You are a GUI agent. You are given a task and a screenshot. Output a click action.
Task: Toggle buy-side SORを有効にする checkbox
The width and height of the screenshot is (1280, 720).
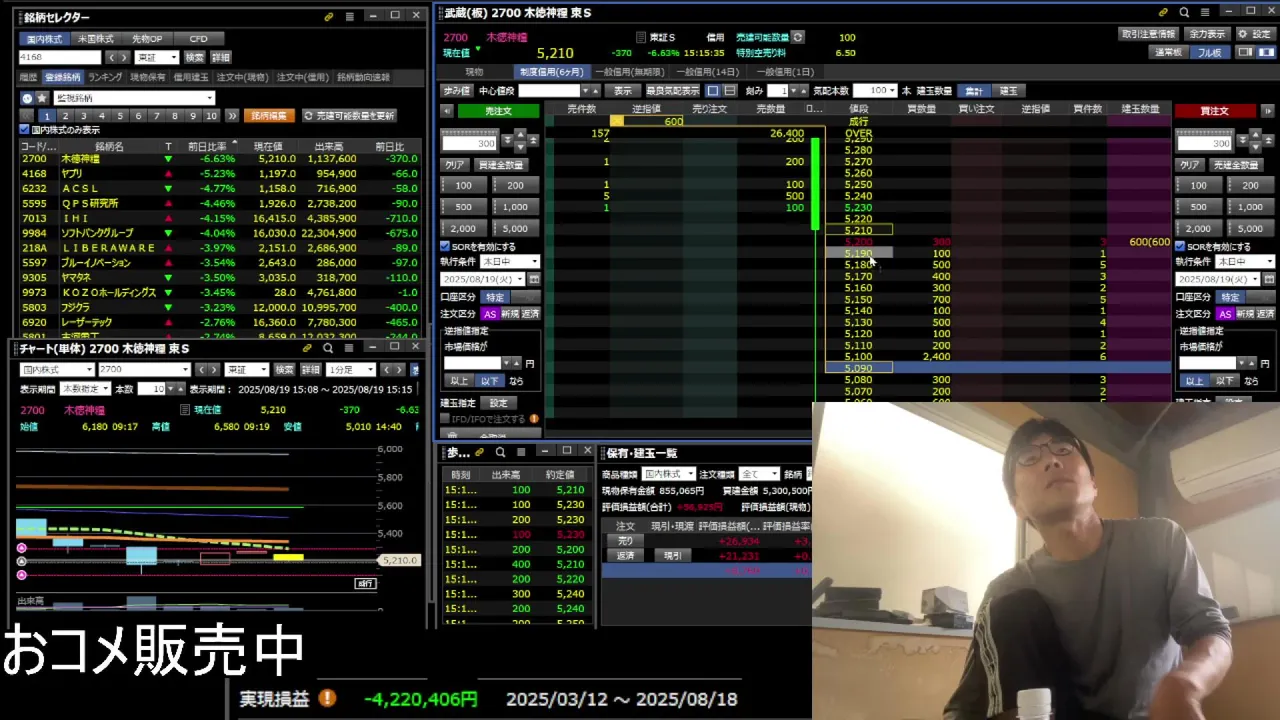(x=1179, y=246)
